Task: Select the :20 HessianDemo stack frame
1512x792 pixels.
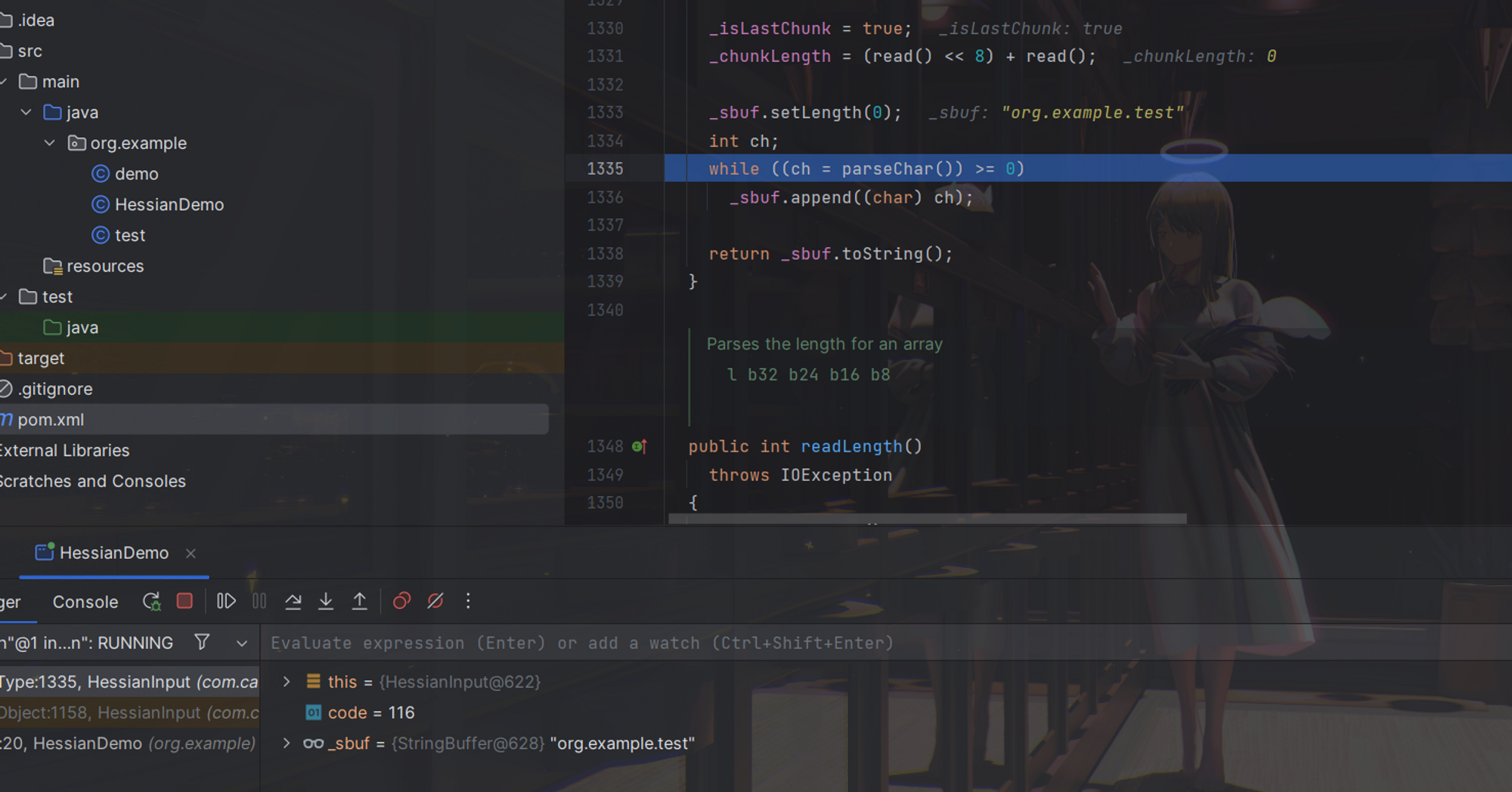Action: (129, 744)
